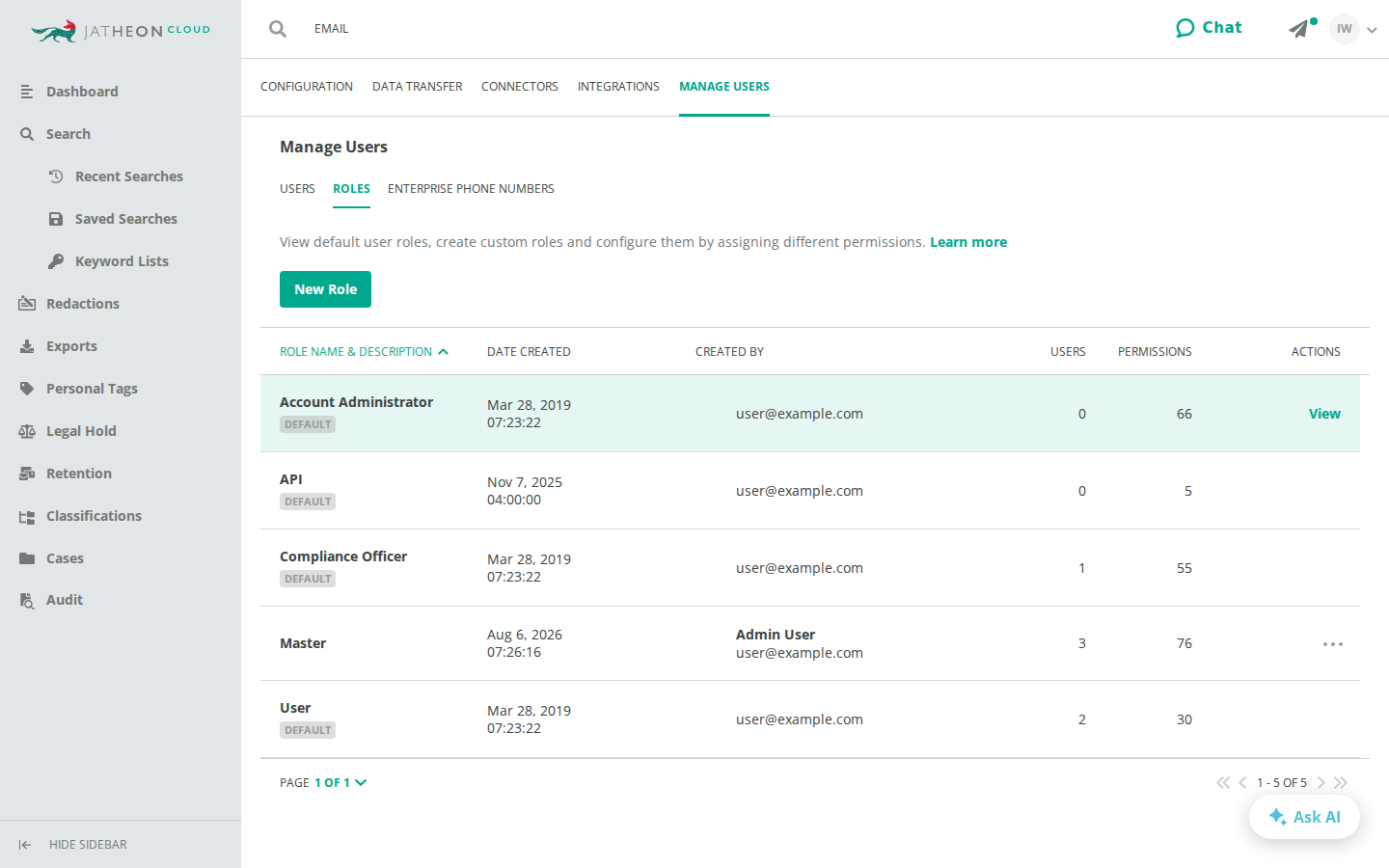The width and height of the screenshot is (1389, 868).
Task: Go to the next page arrow
Action: tap(1321, 783)
